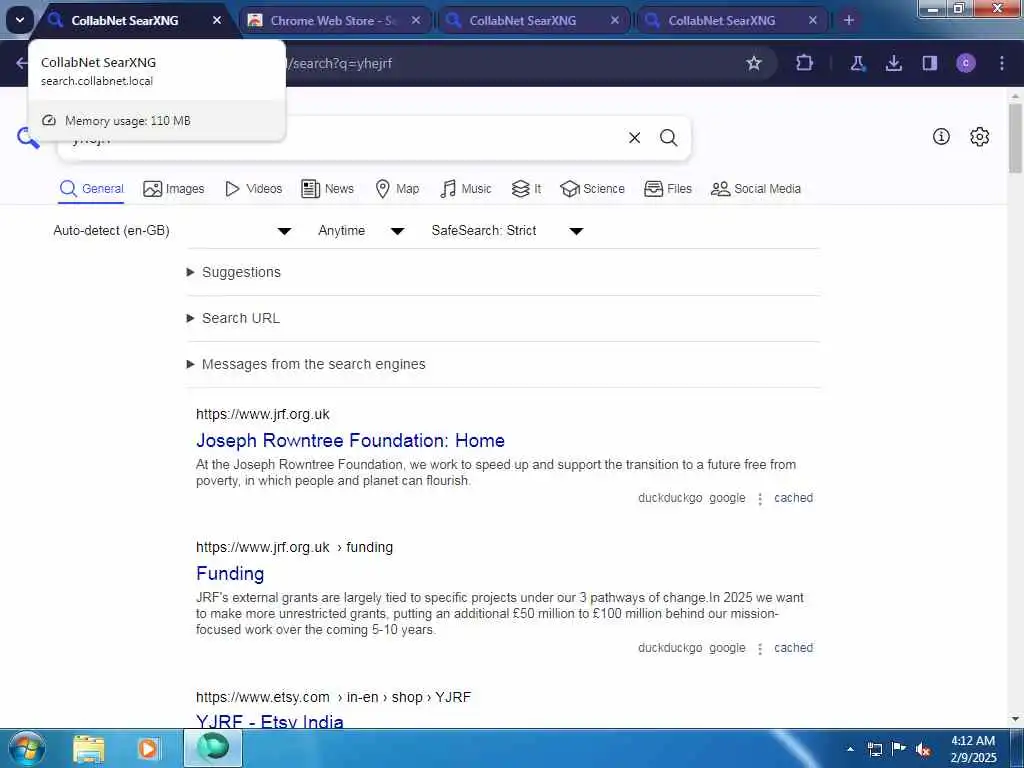Screen dimensions: 1024x768
Task: Open the Auto-detect language dropdown
Action: (172, 231)
